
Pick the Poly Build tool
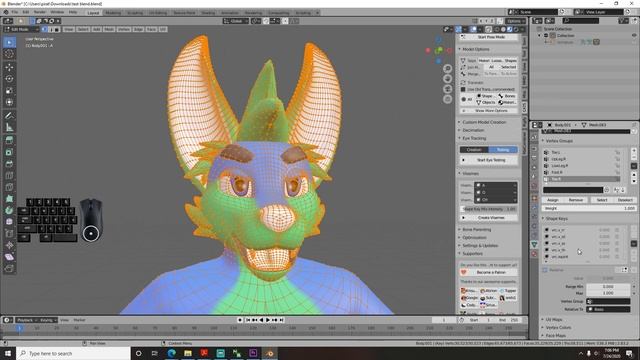[9, 199]
